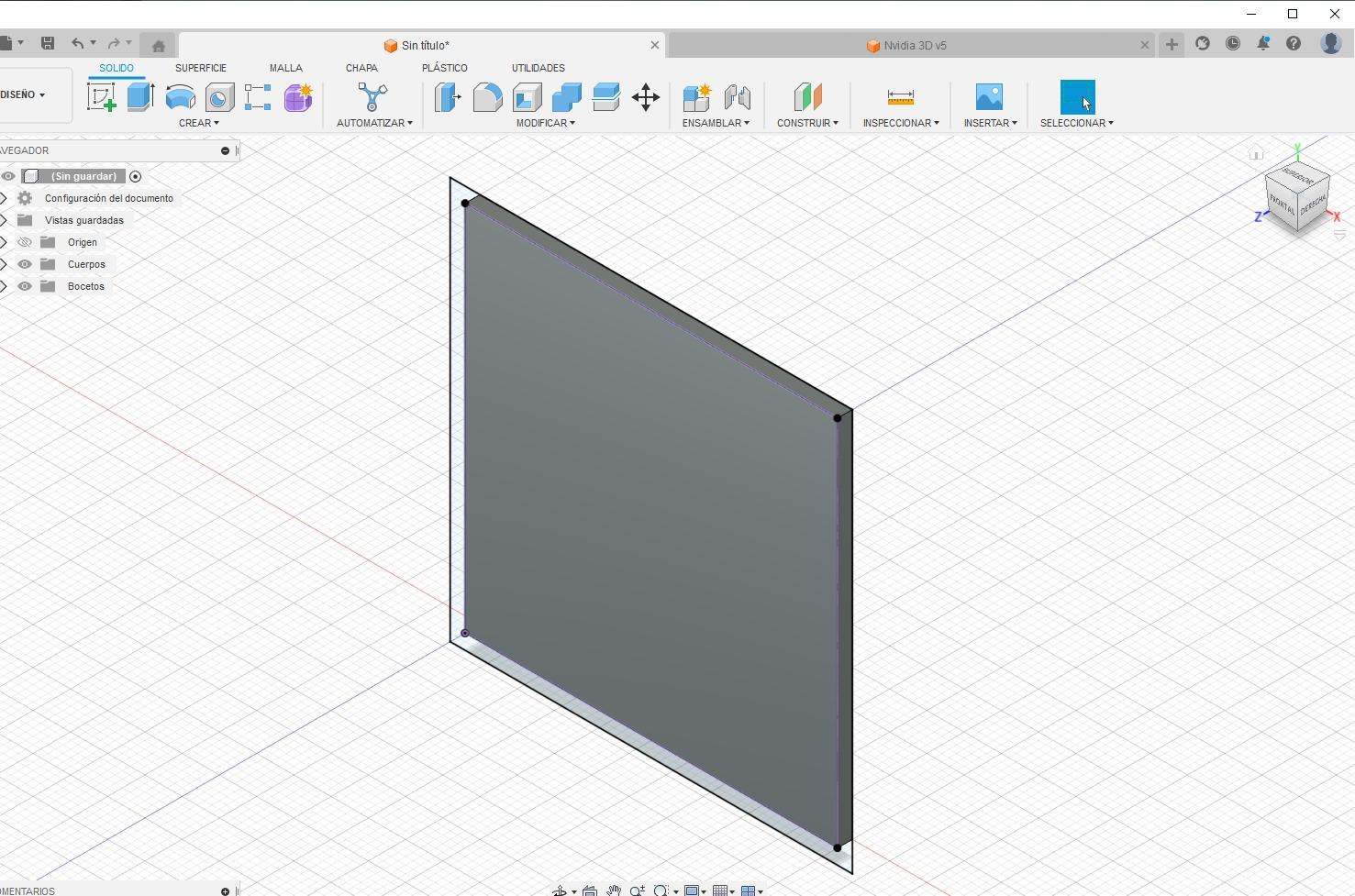Activate the Fillet tool
This screenshot has width=1355, height=896.
coord(487,97)
